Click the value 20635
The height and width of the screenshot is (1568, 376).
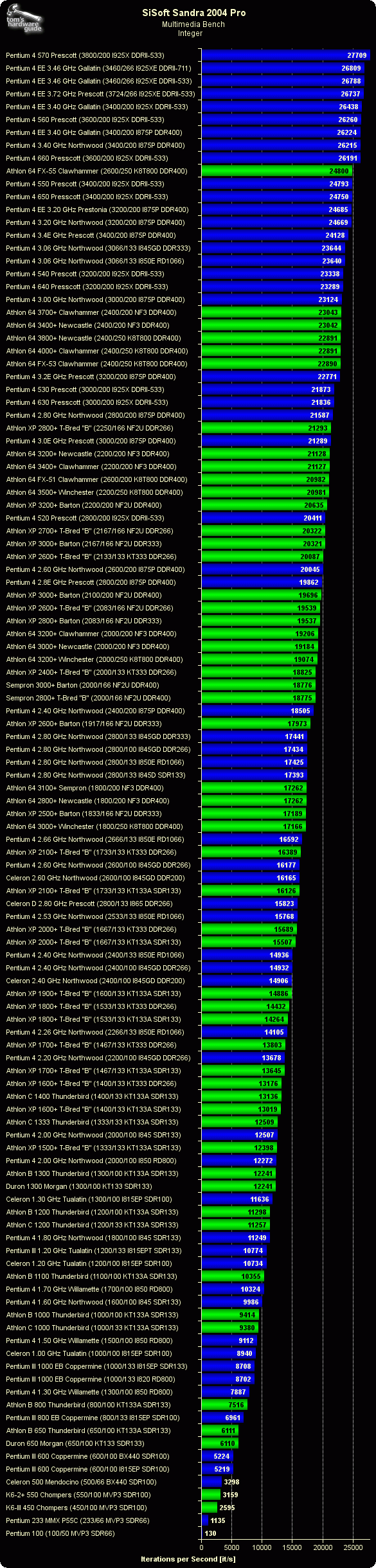click(x=314, y=505)
